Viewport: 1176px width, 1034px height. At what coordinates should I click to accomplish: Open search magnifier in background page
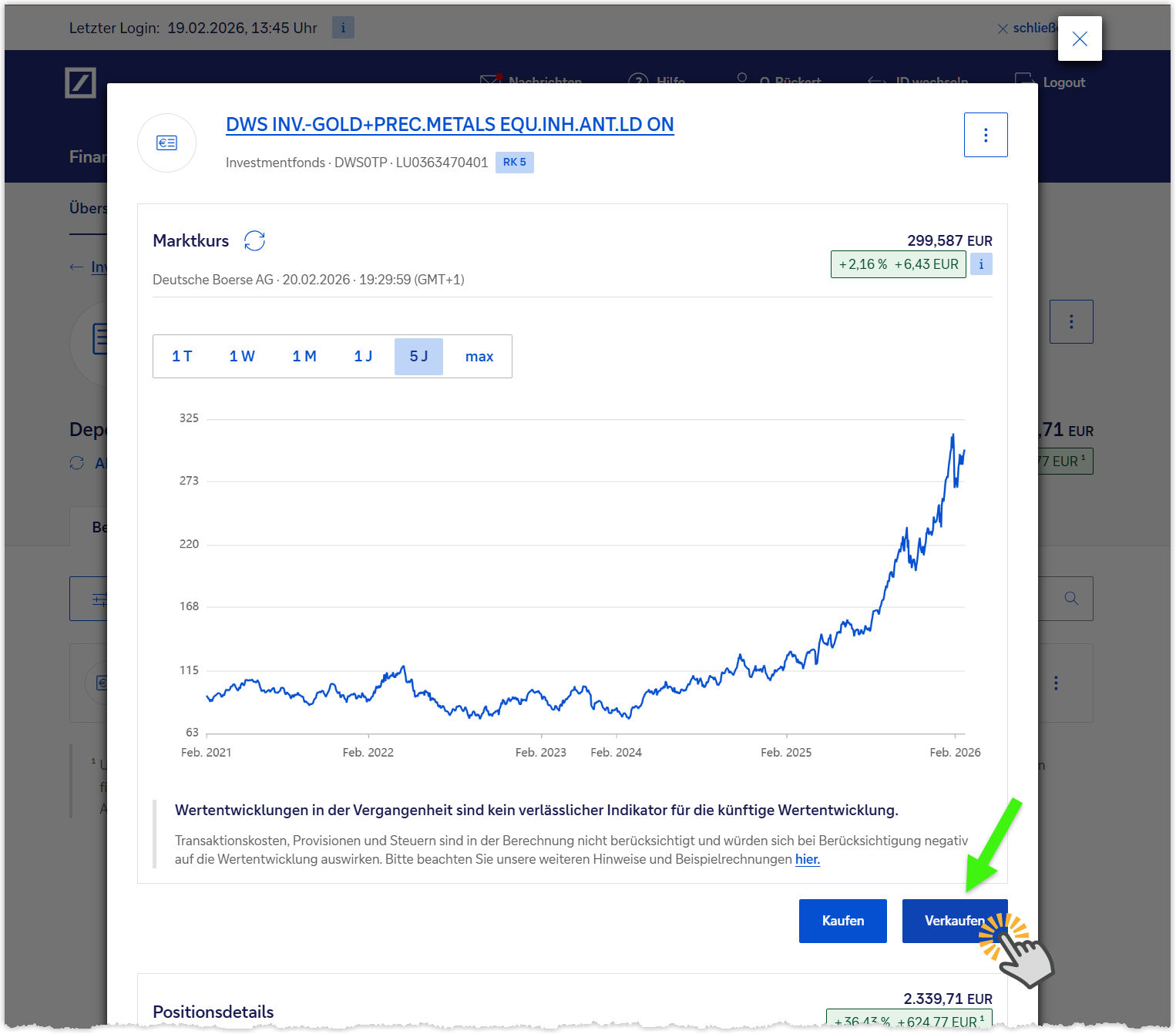(1070, 599)
